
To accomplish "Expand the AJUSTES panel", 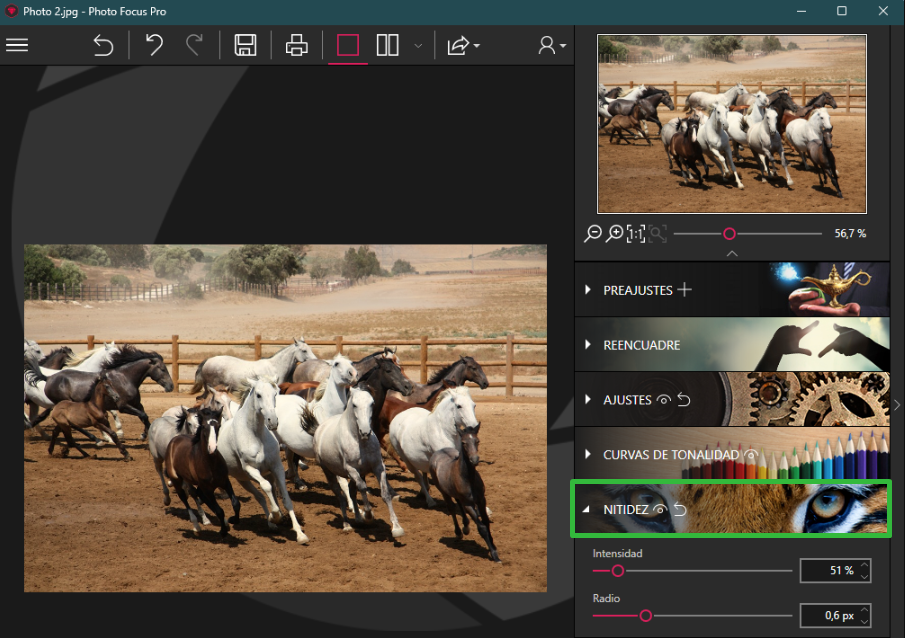I will click(x=588, y=400).
